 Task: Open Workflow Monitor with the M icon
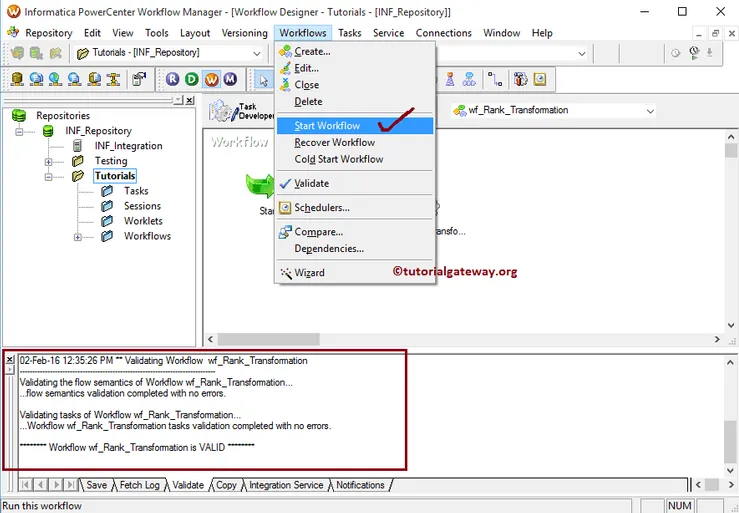(230, 79)
